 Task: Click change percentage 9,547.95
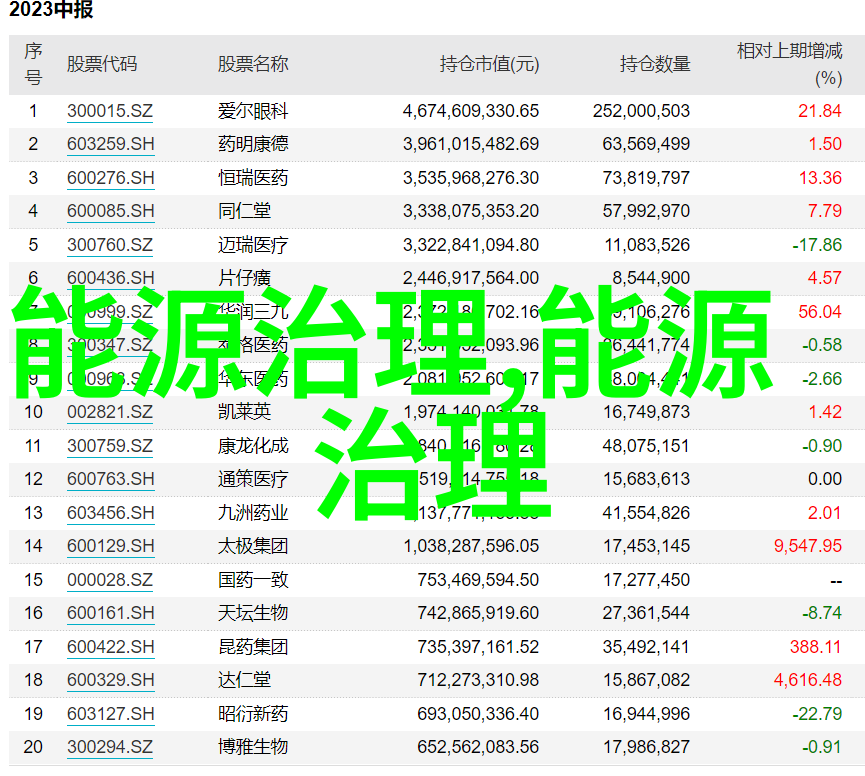808,546
